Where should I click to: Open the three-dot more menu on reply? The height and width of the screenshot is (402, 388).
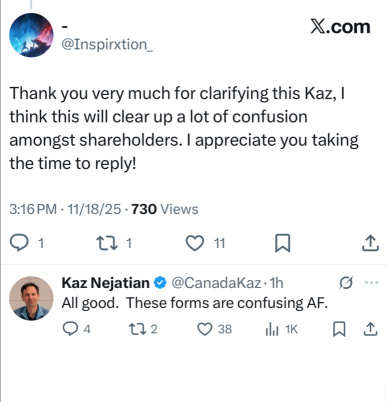click(371, 283)
